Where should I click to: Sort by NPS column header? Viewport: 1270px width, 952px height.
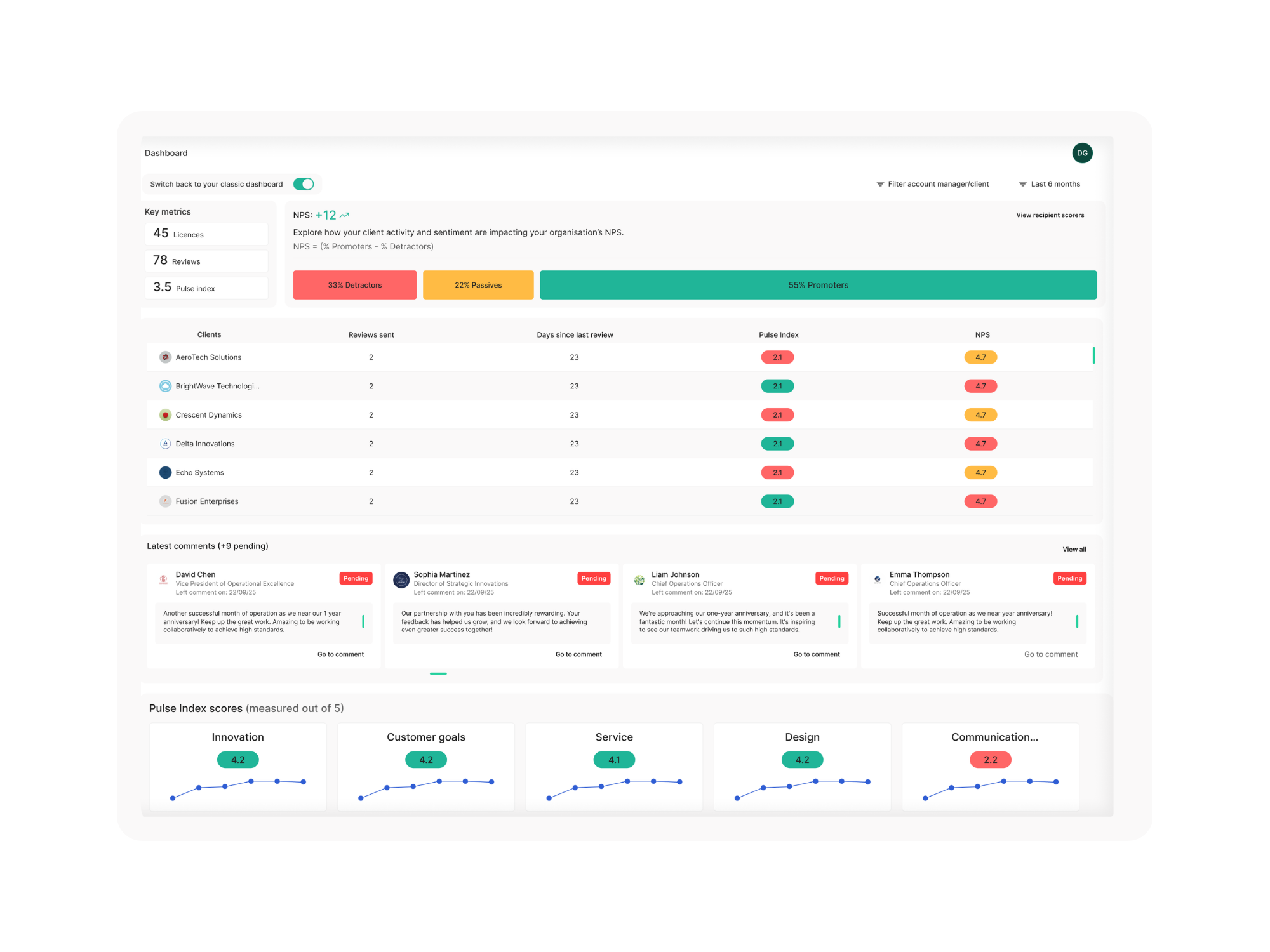click(982, 334)
